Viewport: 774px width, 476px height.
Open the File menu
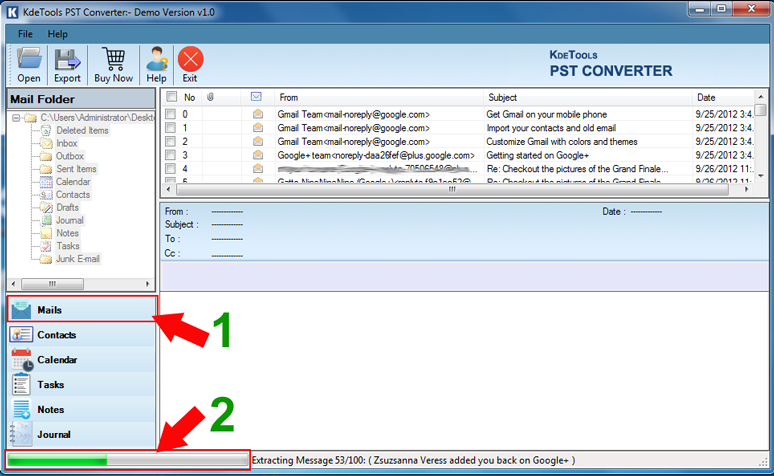tap(25, 34)
